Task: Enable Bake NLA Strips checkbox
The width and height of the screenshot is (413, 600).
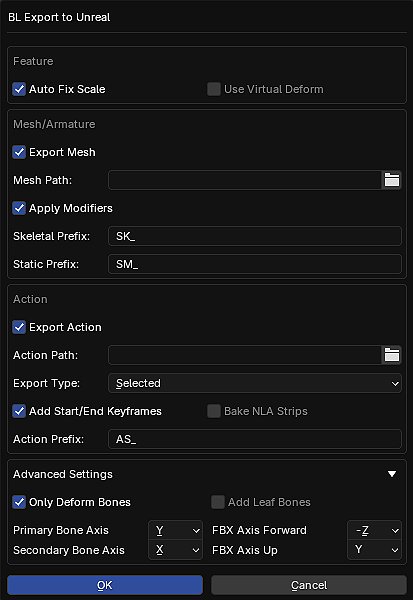Action: tap(214, 411)
